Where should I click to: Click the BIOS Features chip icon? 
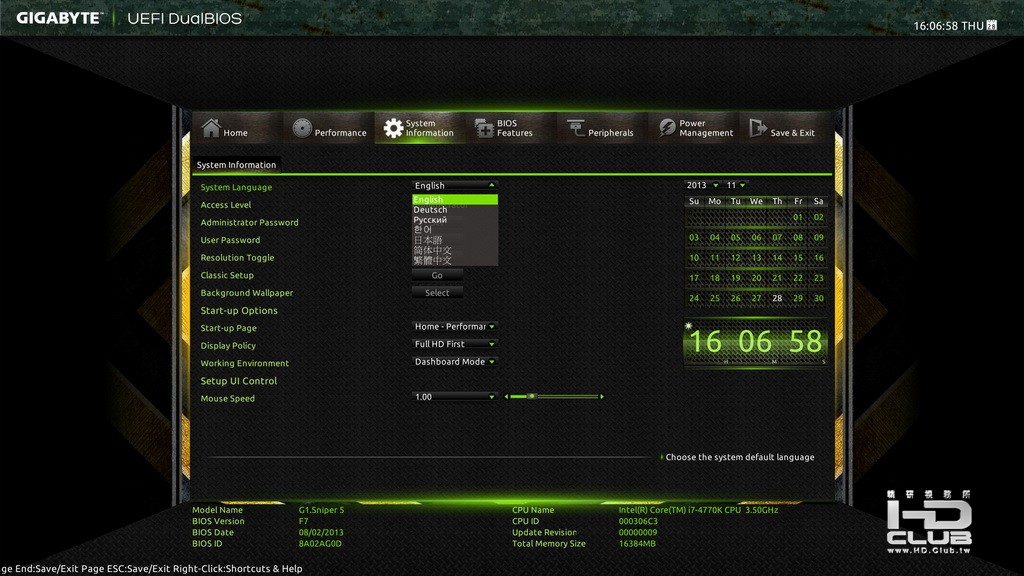click(x=484, y=128)
